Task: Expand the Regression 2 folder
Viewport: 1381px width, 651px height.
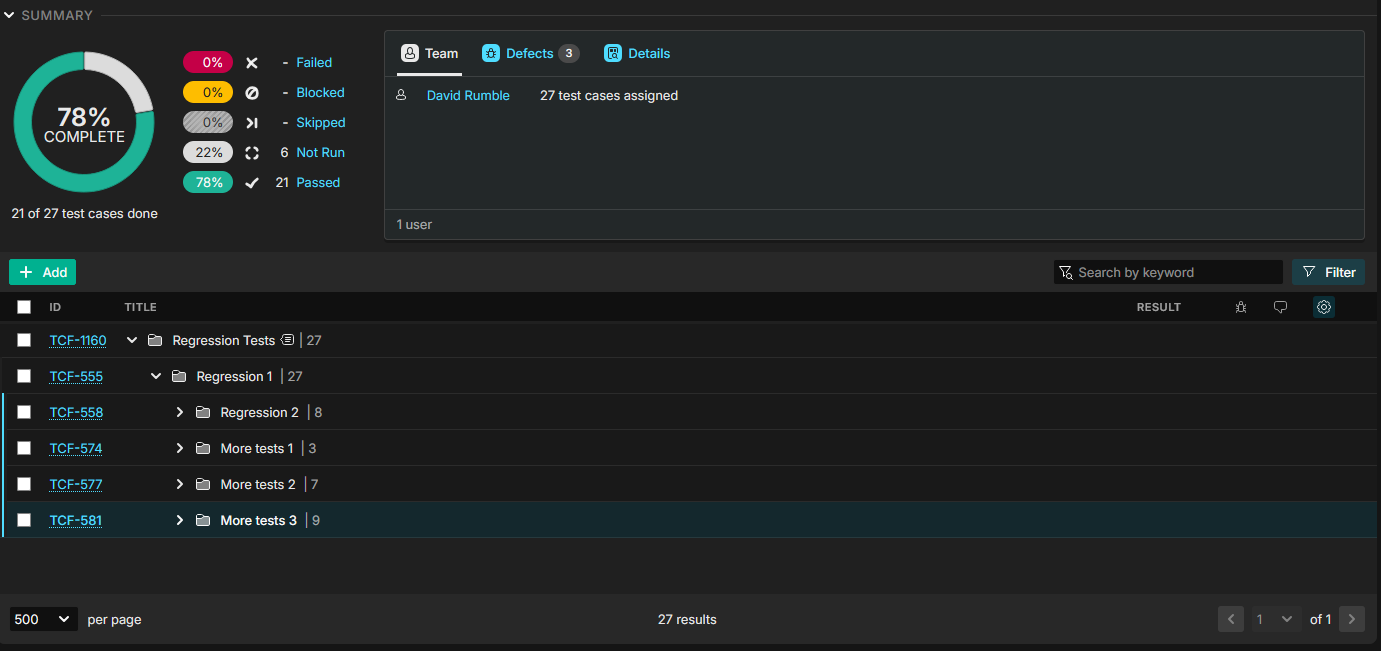Action: (x=180, y=412)
